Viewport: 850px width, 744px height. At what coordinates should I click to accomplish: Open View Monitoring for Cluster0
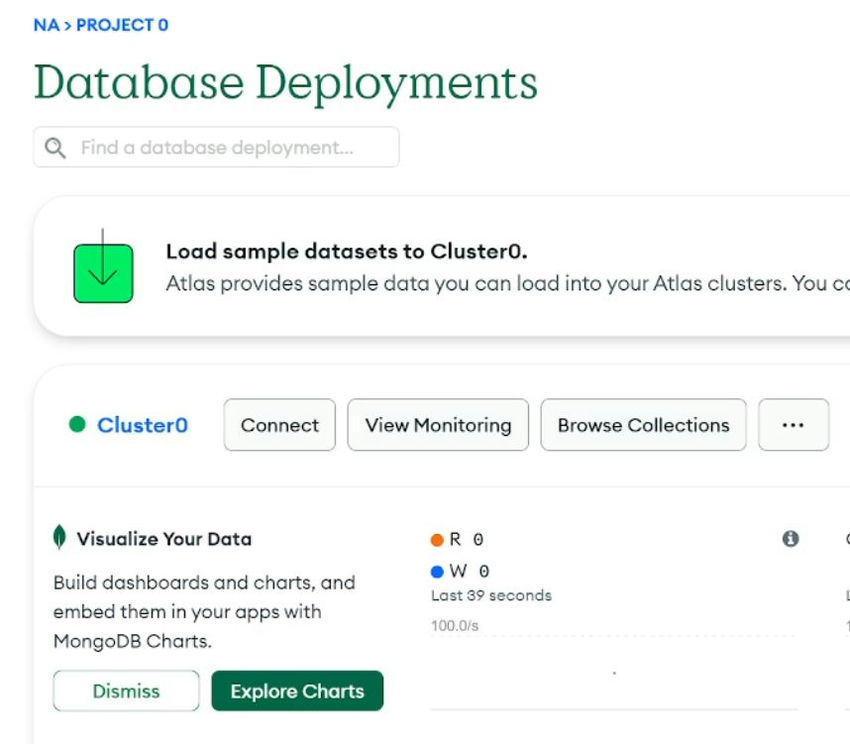[438, 425]
